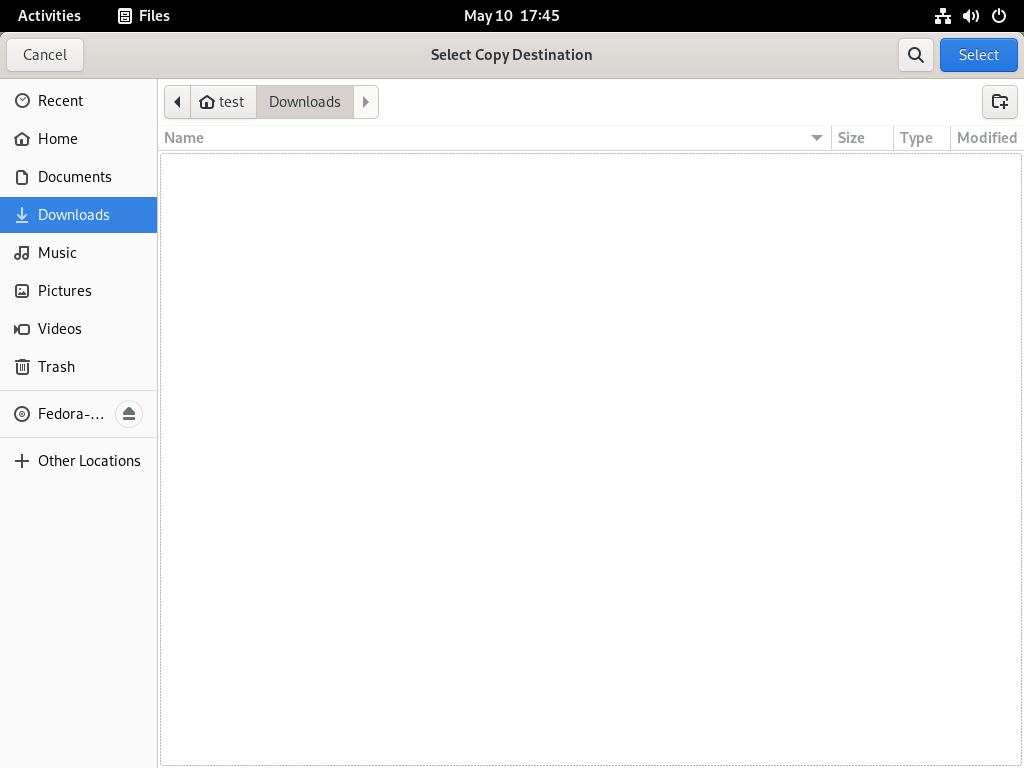This screenshot has width=1024, height=768.
Task: Open Videos in the sidebar
Action: click(78, 328)
